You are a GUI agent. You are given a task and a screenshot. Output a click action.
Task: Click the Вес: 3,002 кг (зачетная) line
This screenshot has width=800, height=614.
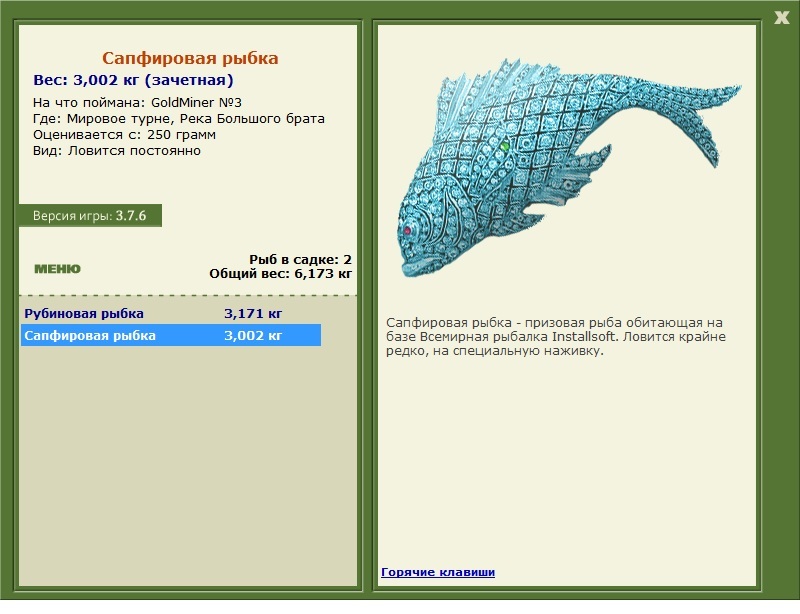click(x=133, y=80)
